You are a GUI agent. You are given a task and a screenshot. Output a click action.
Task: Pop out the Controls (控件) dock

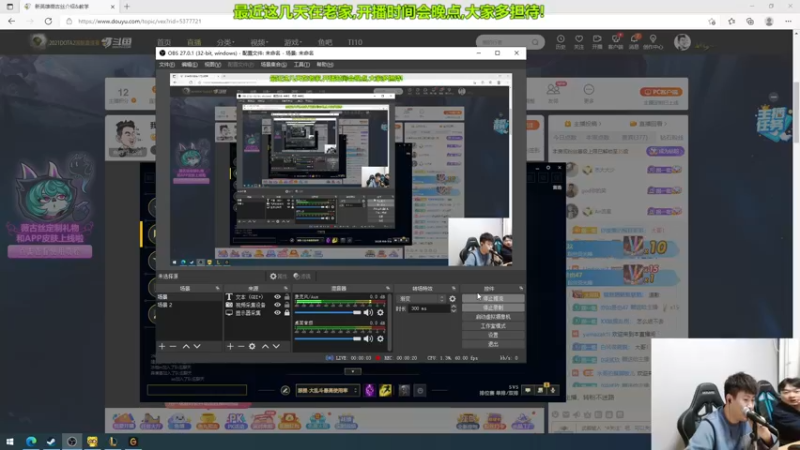(x=521, y=289)
